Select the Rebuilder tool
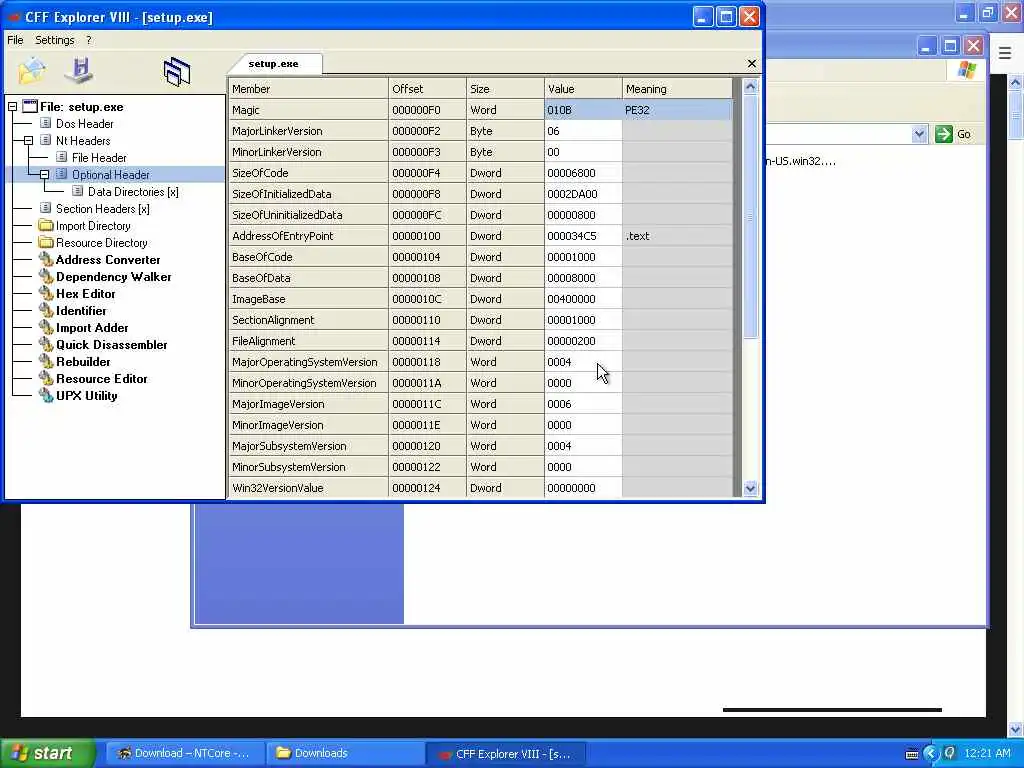Viewport: 1024px width, 768px height. pos(83,362)
